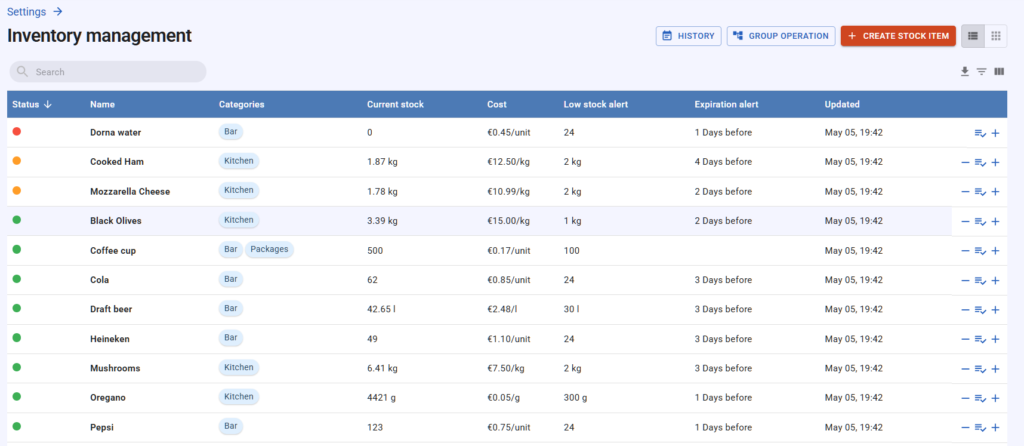This screenshot has height=446, width=1024.
Task: Open the Oregano item name
Action: [x=108, y=398]
